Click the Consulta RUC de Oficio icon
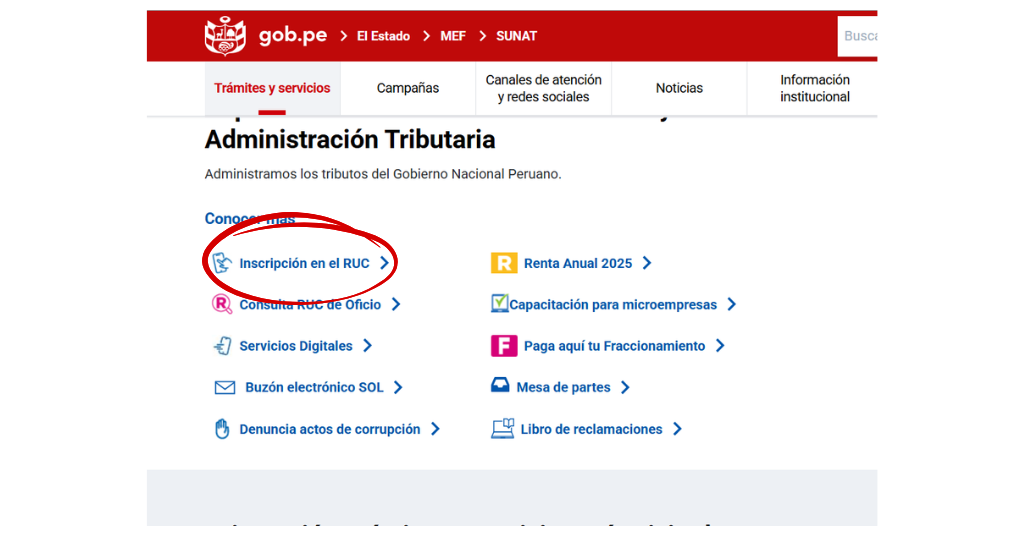This screenshot has width=1024, height=536. 222,304
